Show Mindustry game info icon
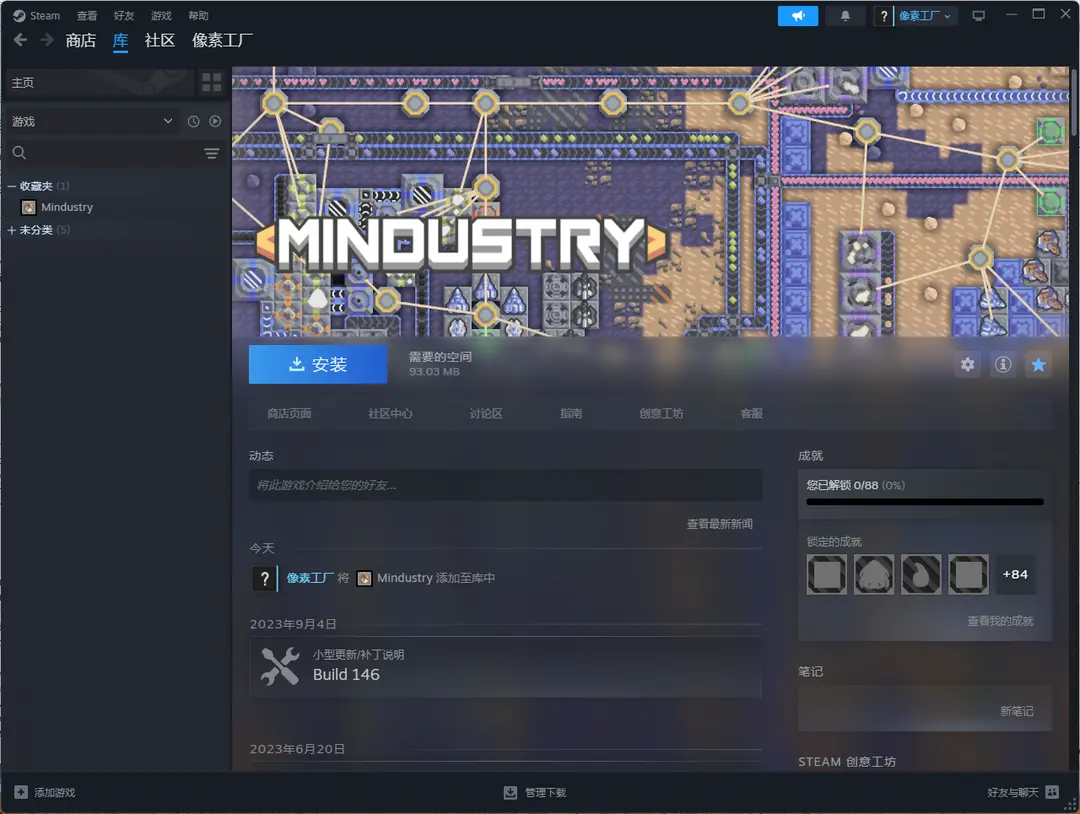Screen dimensions: 1080x814 pyautogui.click(x=1003, y=364)
